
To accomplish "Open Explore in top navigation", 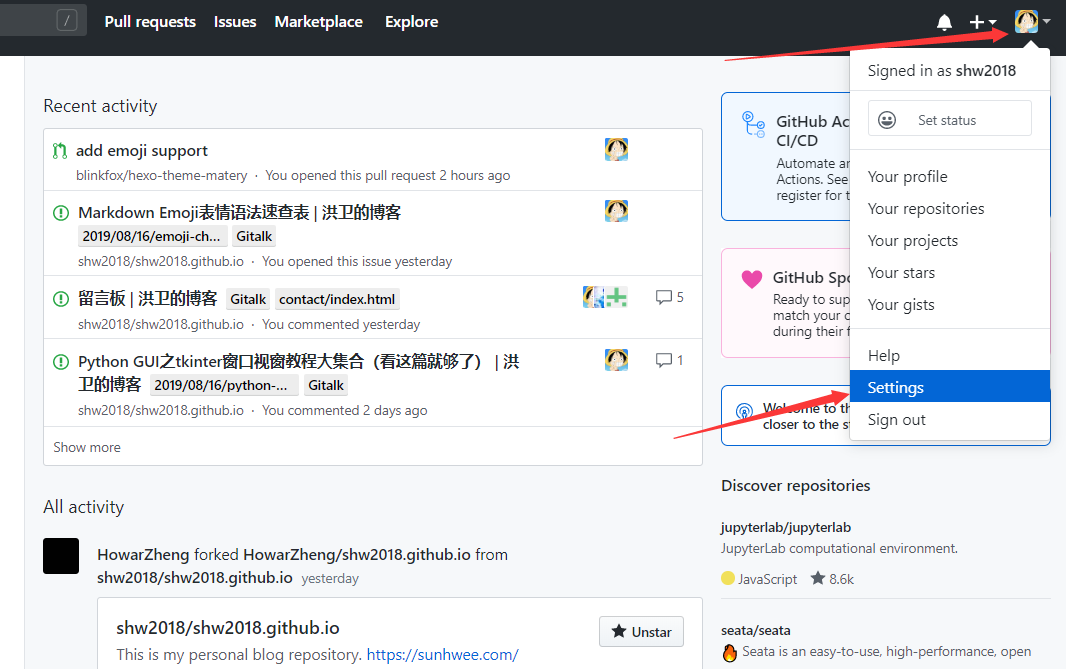I will 411,22.
